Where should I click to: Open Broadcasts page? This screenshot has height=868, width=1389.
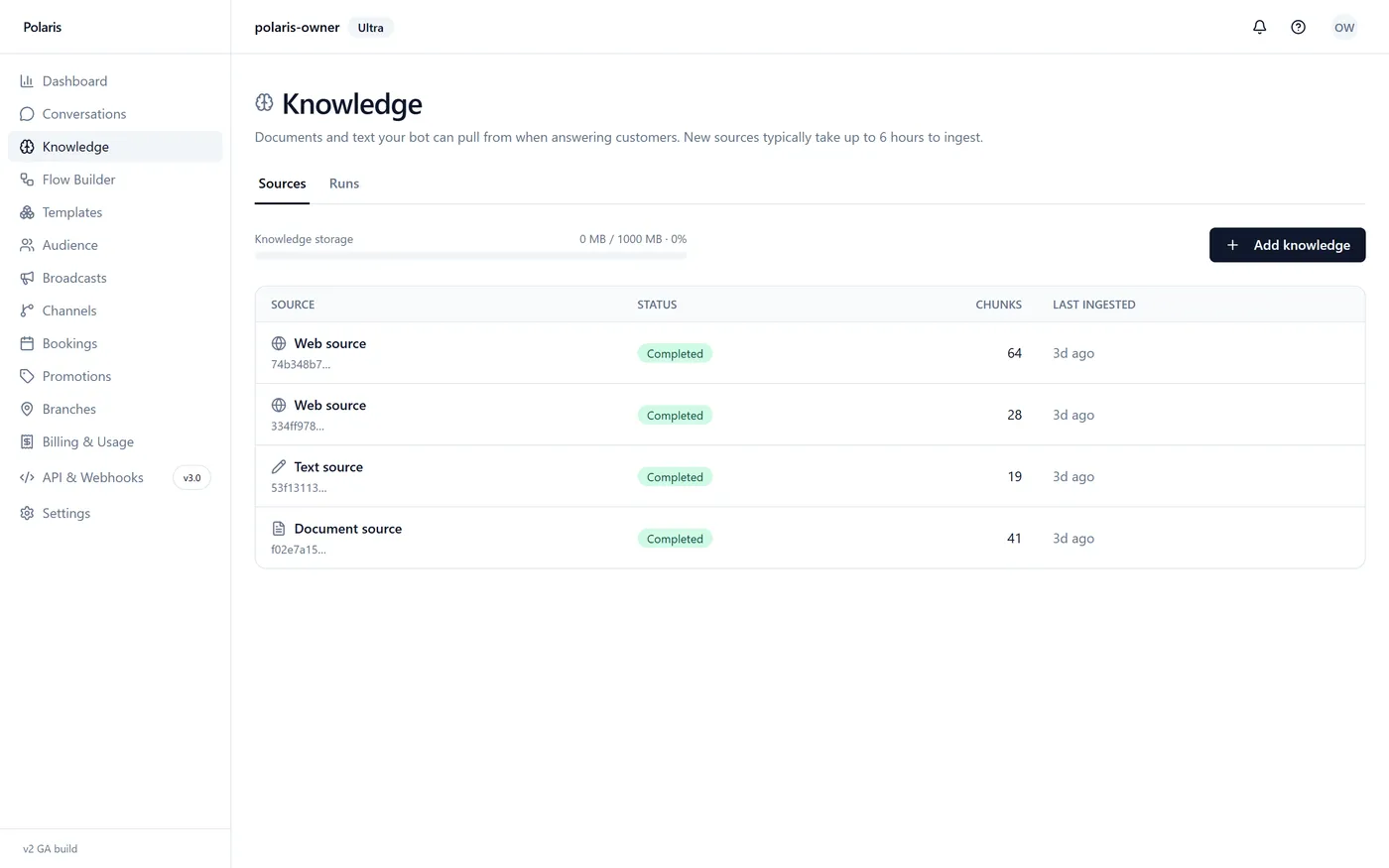tap(115, 278)
